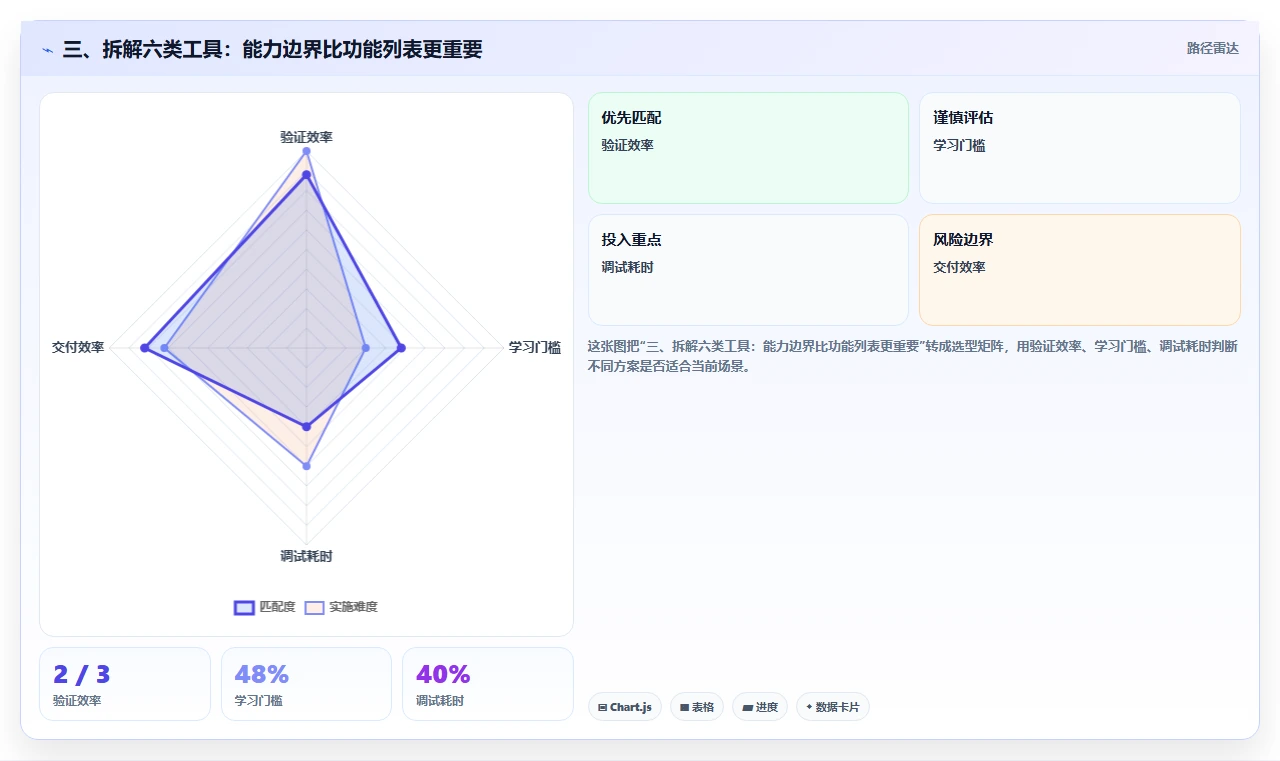Select the 数据卡片 tag chip
The height and width of the screenshot is (761, 1280).
833,707
